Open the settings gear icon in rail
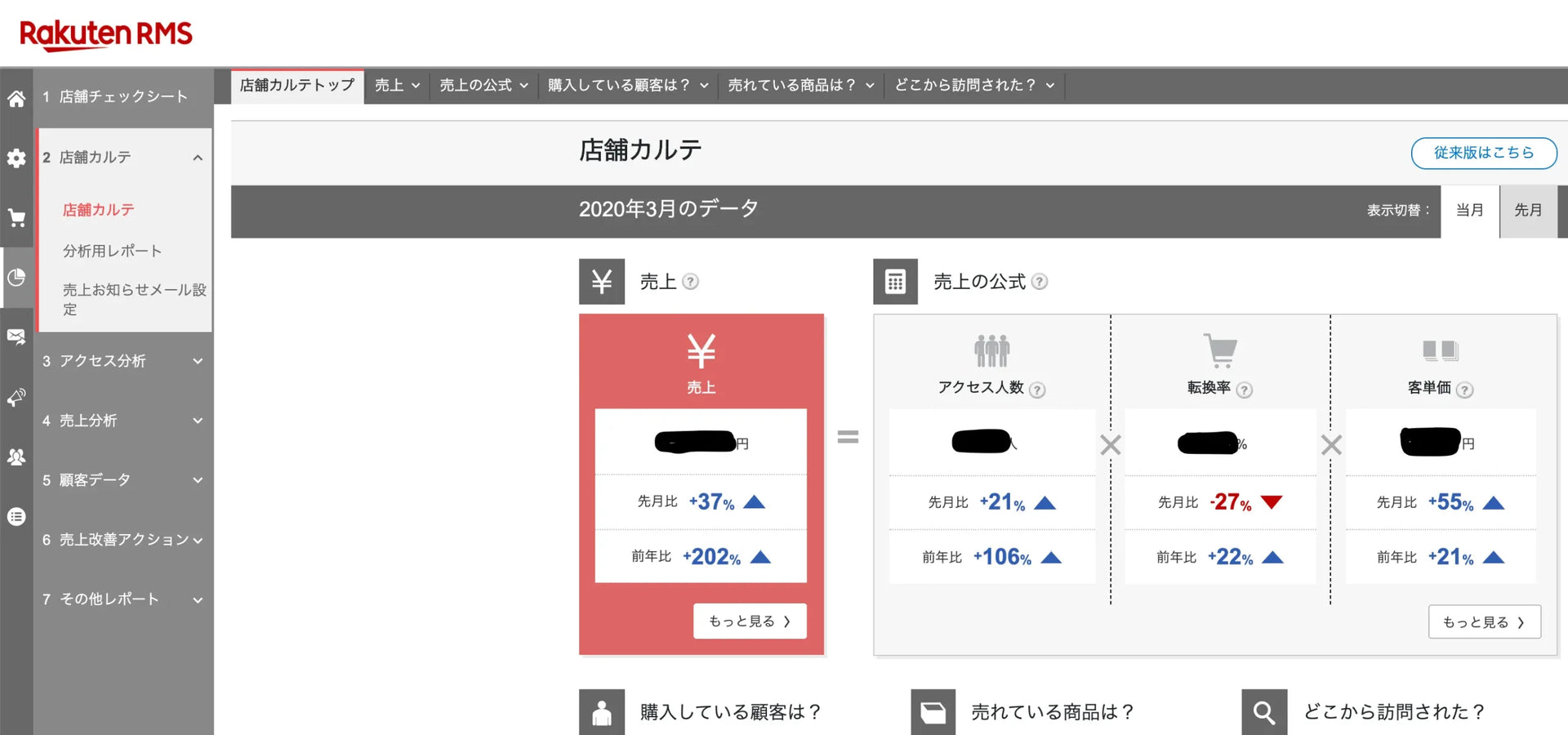The height and width of the screenshot is (735, 1568). 16,158
